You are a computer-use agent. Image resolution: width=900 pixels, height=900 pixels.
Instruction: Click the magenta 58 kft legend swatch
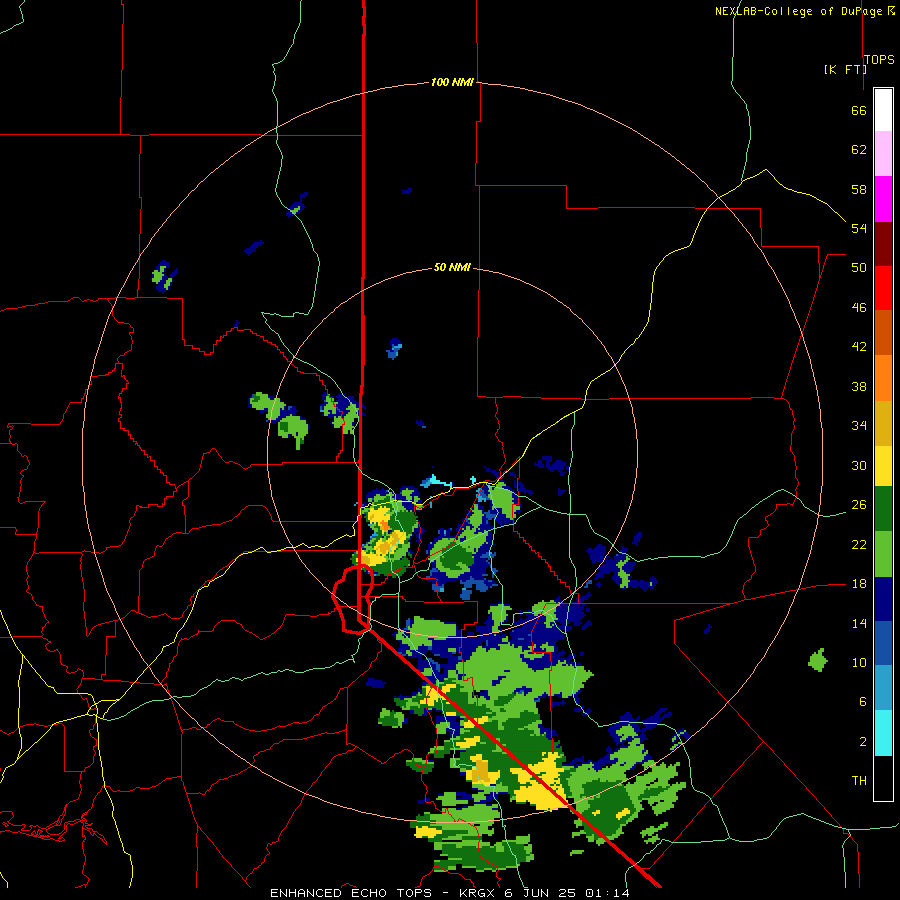coord(883,199)
